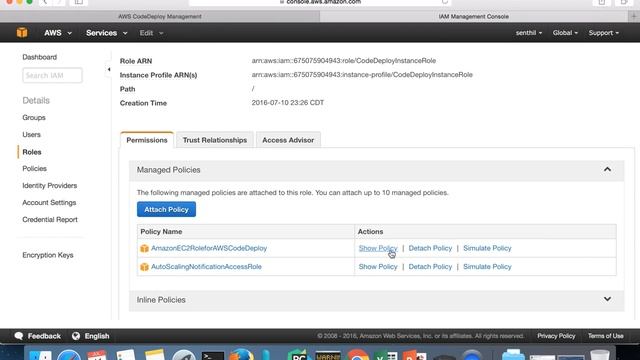This screenshot has width=640, height=360.
Task: Open the new tab plus button
Action: pos(634,16)
